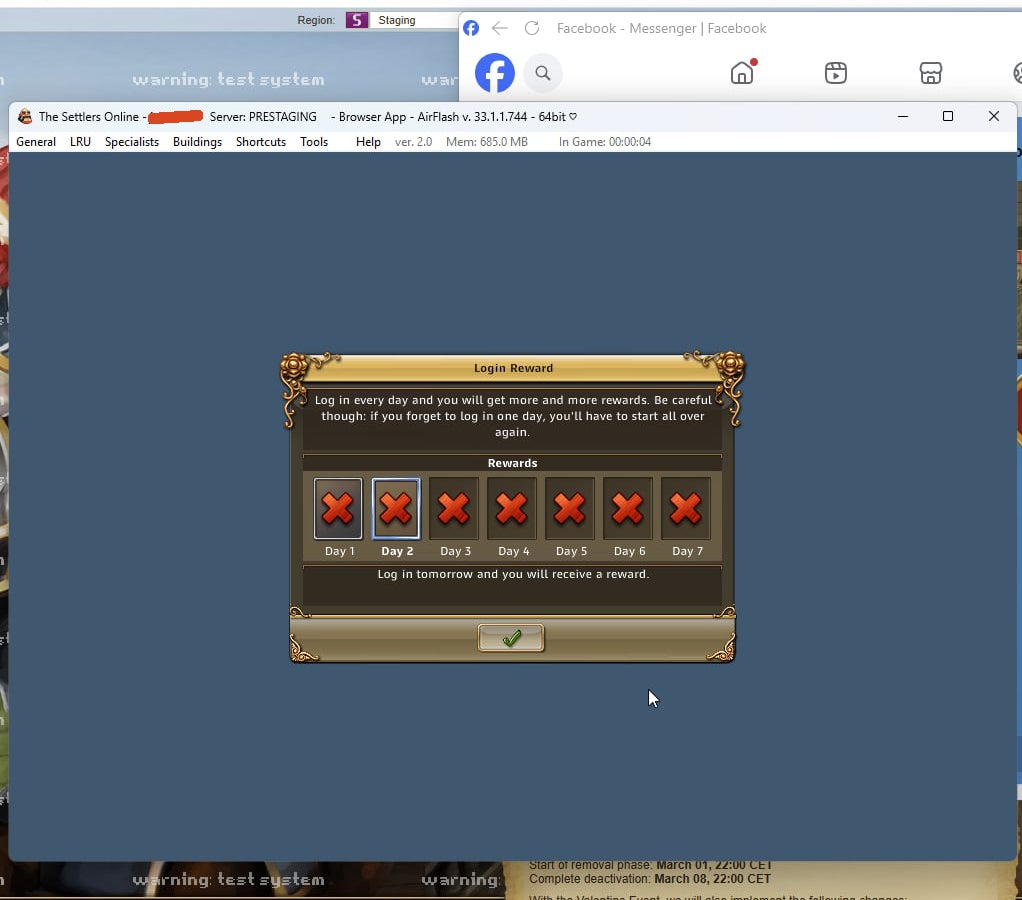The height and width of the screenshot is (900, 1022).
Task: Open the Help menu
Action: click(368, 141)
